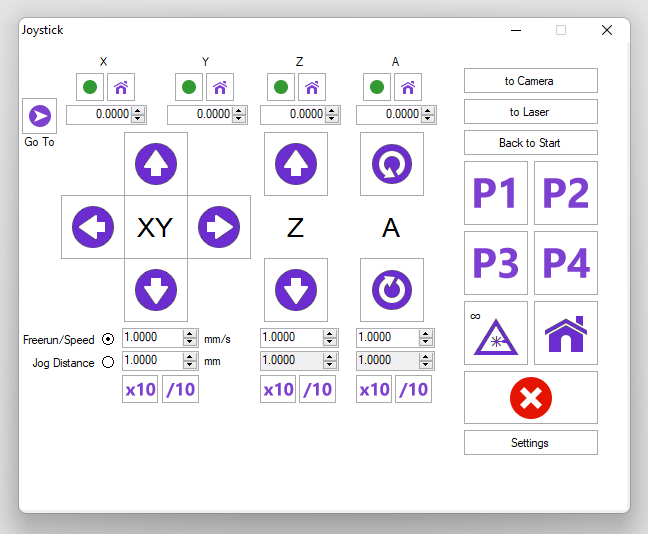Jog XY axis left with arrow

click(x=93, y=227)
